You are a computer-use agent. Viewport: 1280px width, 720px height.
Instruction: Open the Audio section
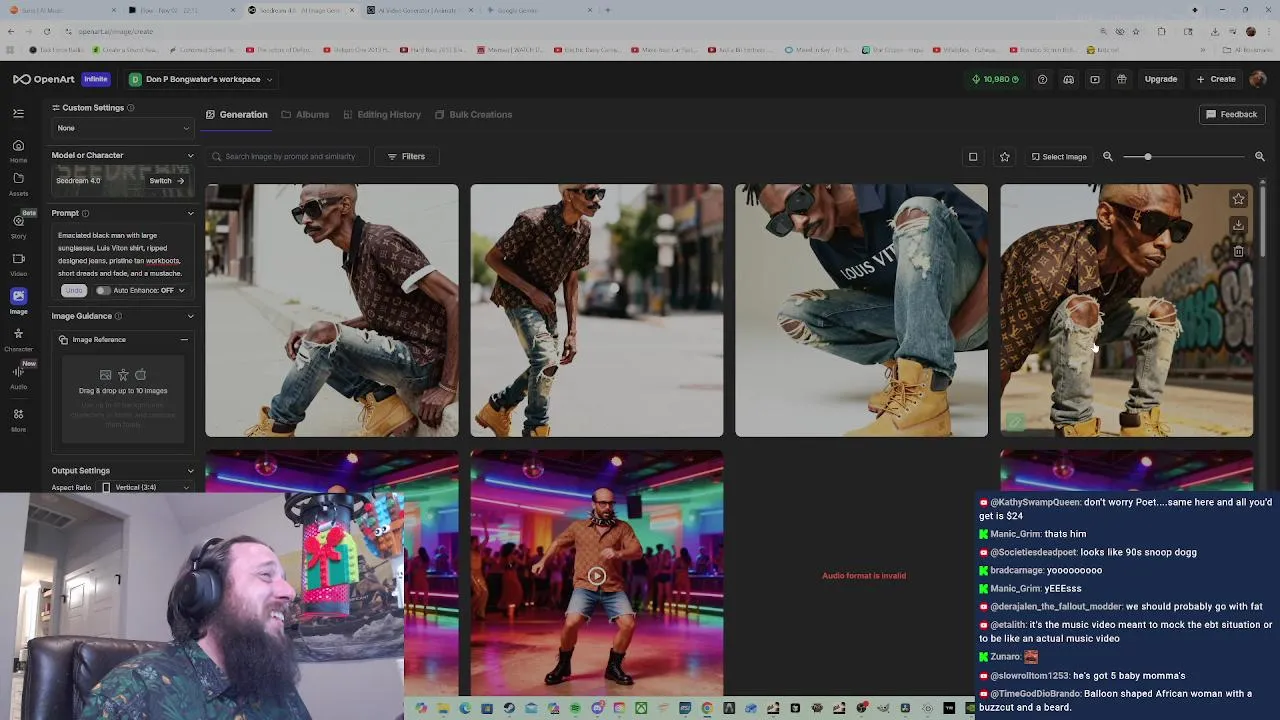[18, 377]
